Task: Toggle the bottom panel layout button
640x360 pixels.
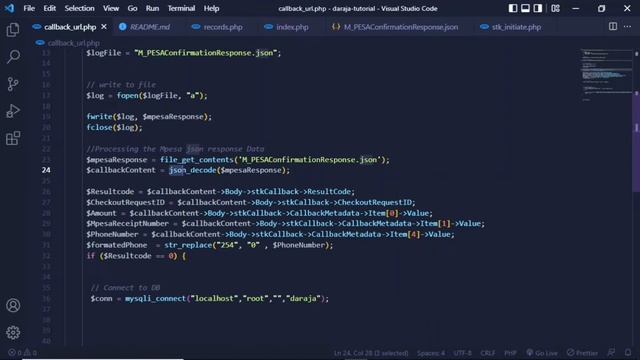Action: point(525,8)
